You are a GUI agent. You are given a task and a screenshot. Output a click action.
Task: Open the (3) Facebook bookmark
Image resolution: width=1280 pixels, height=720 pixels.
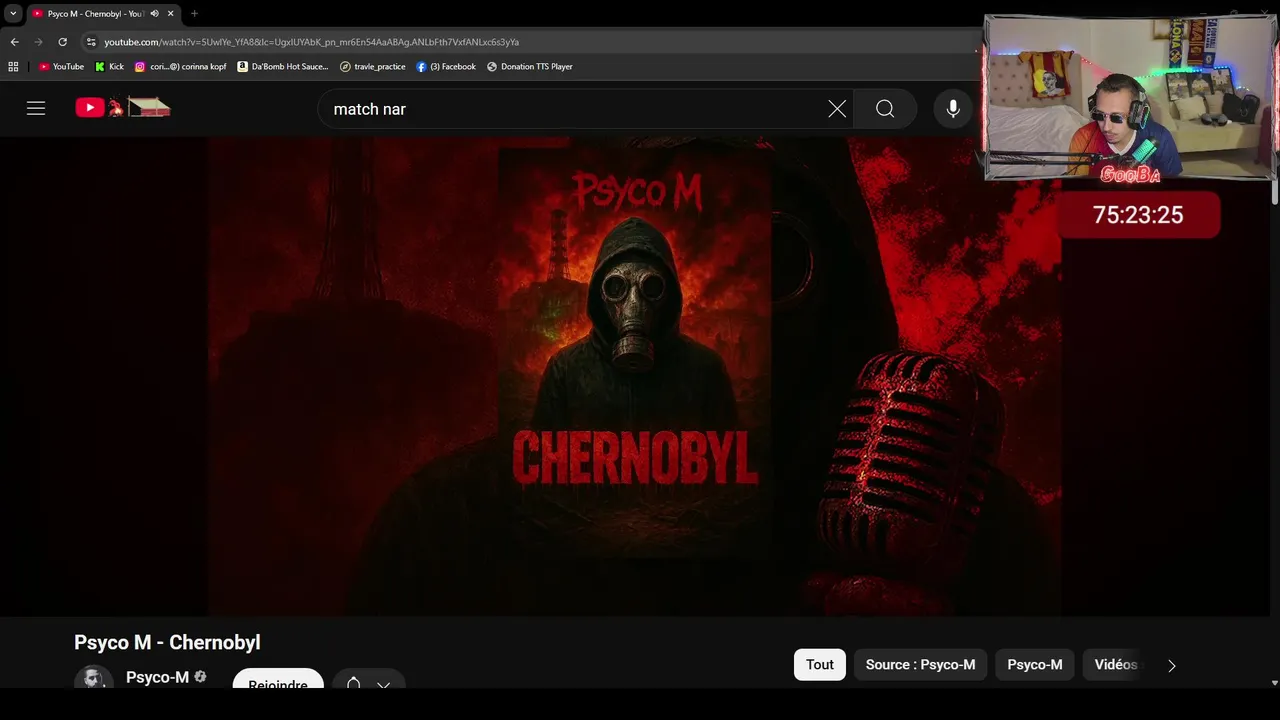pos(446,67)
